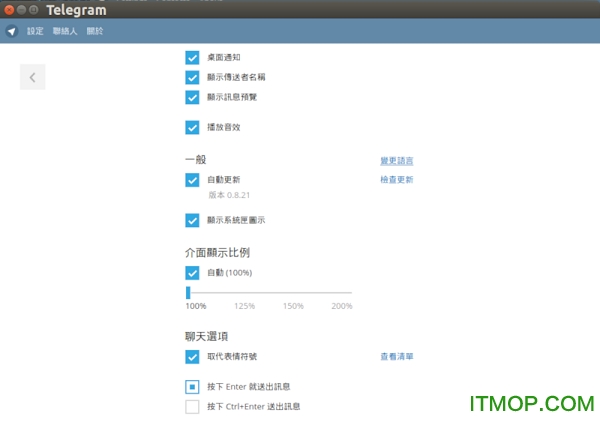Click the Telegram window title text
The image size is (600, 429).
click(77, 10)
